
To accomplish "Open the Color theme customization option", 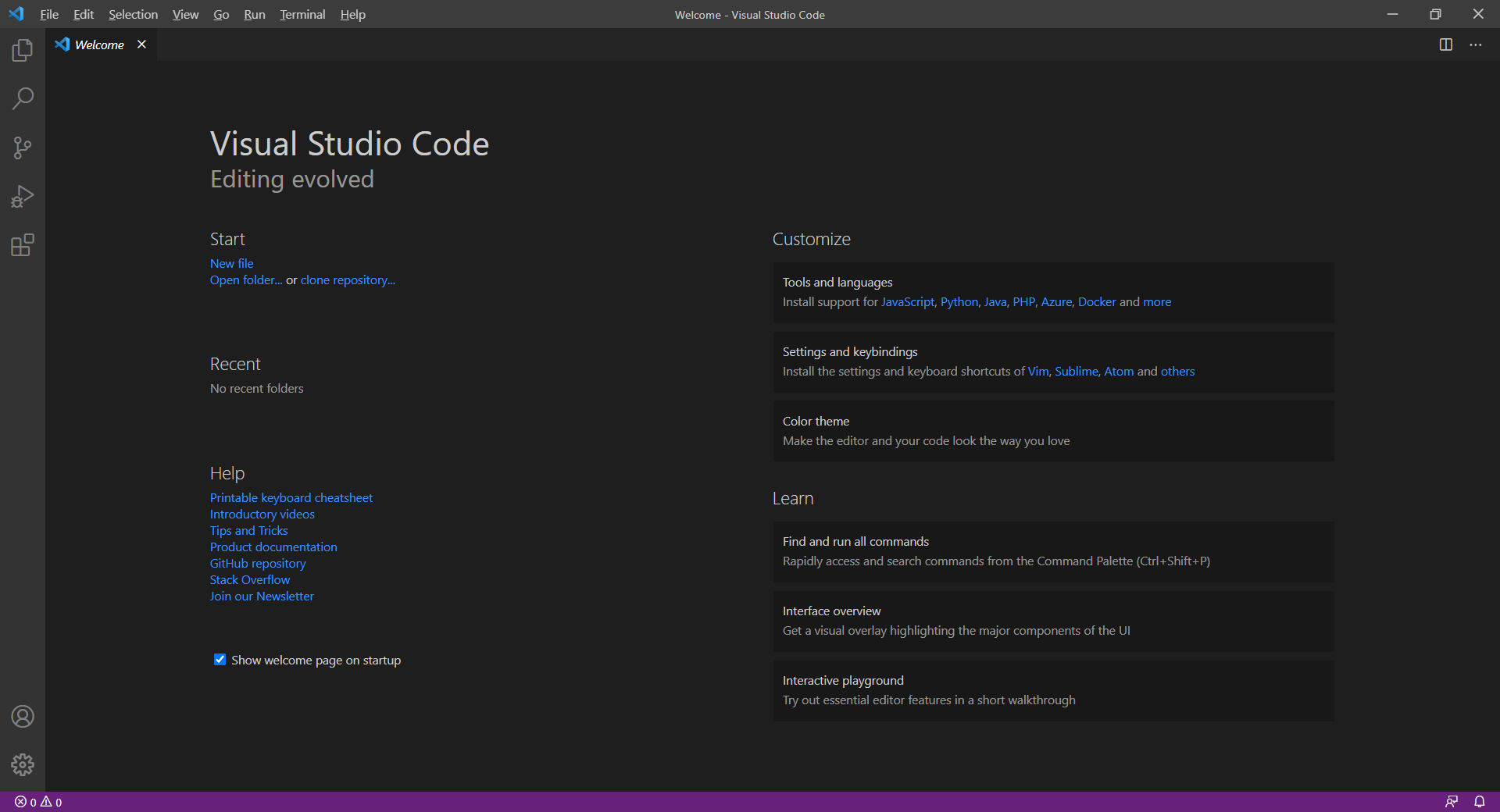I will [x=1052, y=431].
